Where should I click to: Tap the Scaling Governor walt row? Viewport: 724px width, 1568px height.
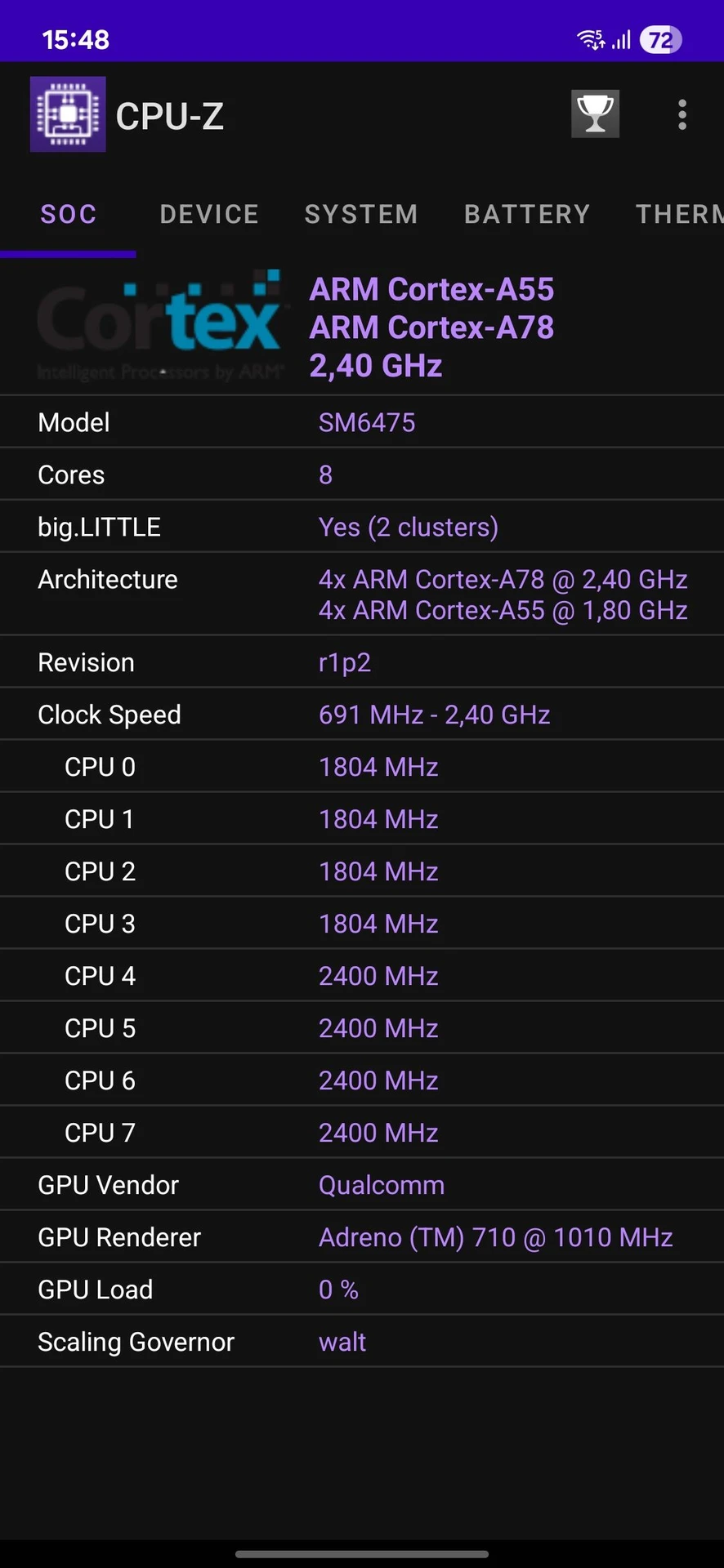(362, 1342)
